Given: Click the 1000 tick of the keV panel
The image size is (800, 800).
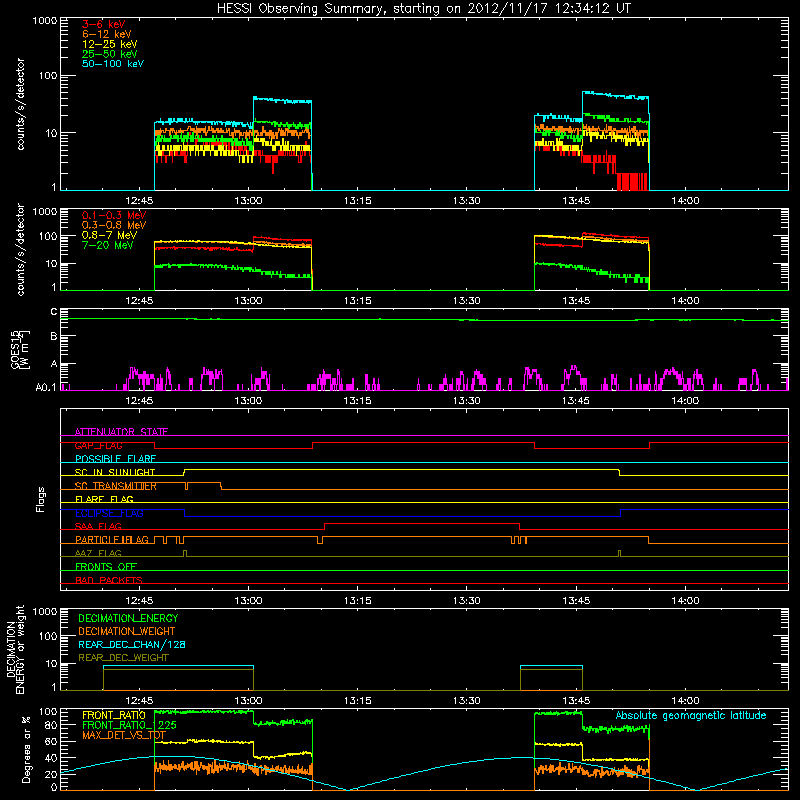Looking at the screenshot, I should click(x=45, y=21).
